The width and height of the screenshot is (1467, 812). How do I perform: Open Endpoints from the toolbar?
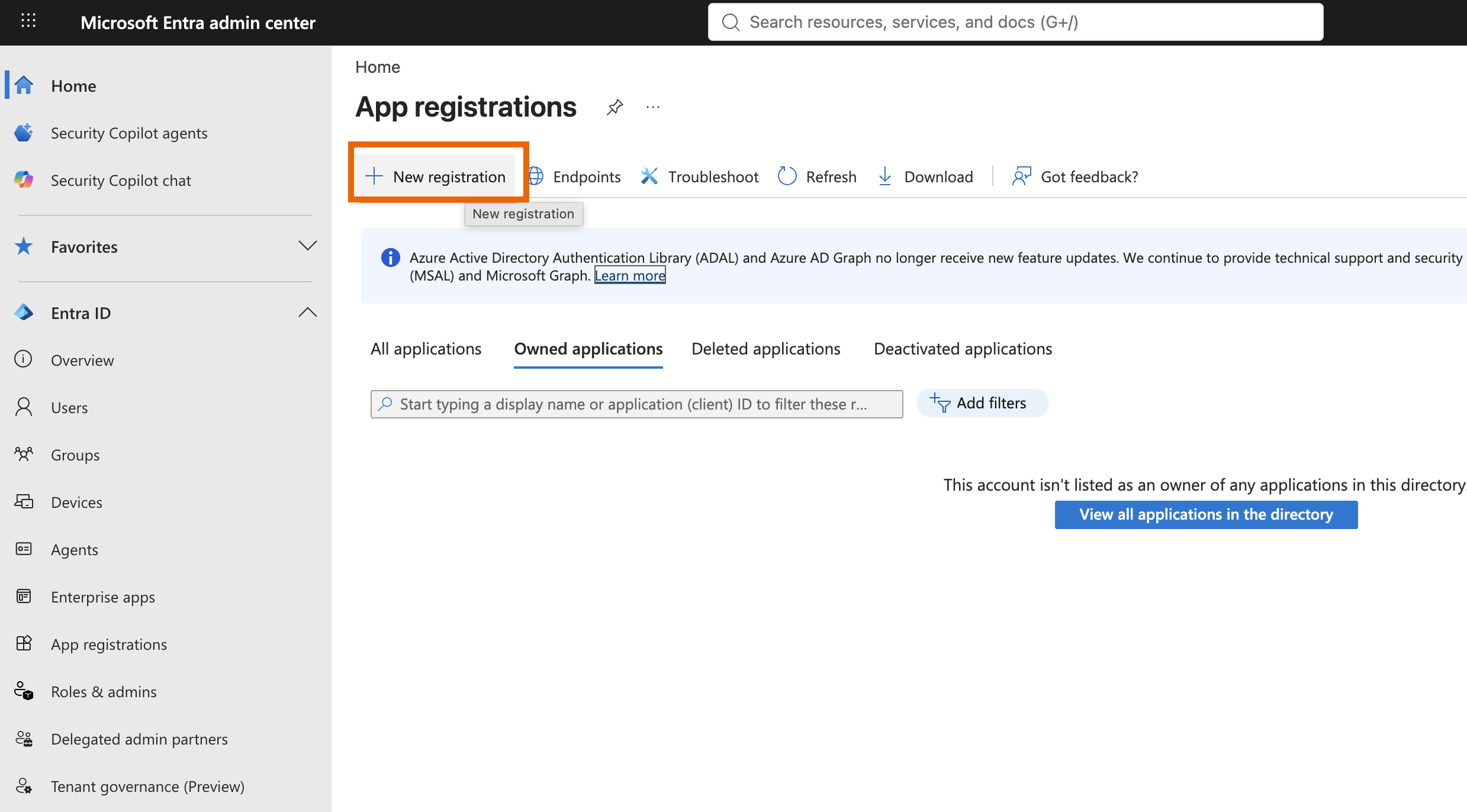(x=574, y=176)
